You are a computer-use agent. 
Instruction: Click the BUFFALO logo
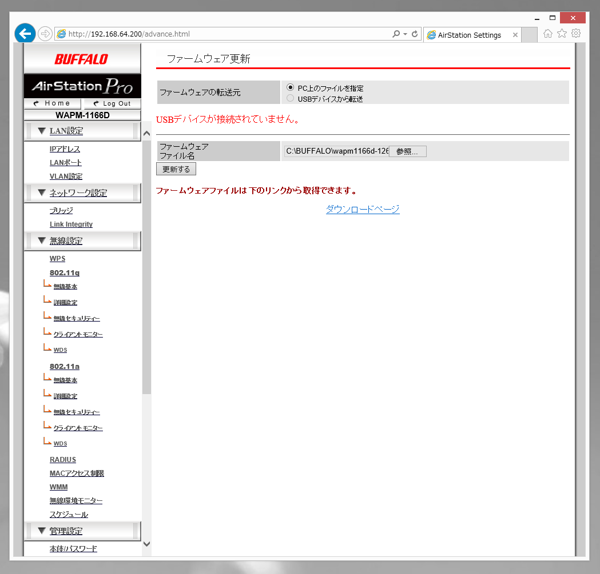(x=81, y=59)
